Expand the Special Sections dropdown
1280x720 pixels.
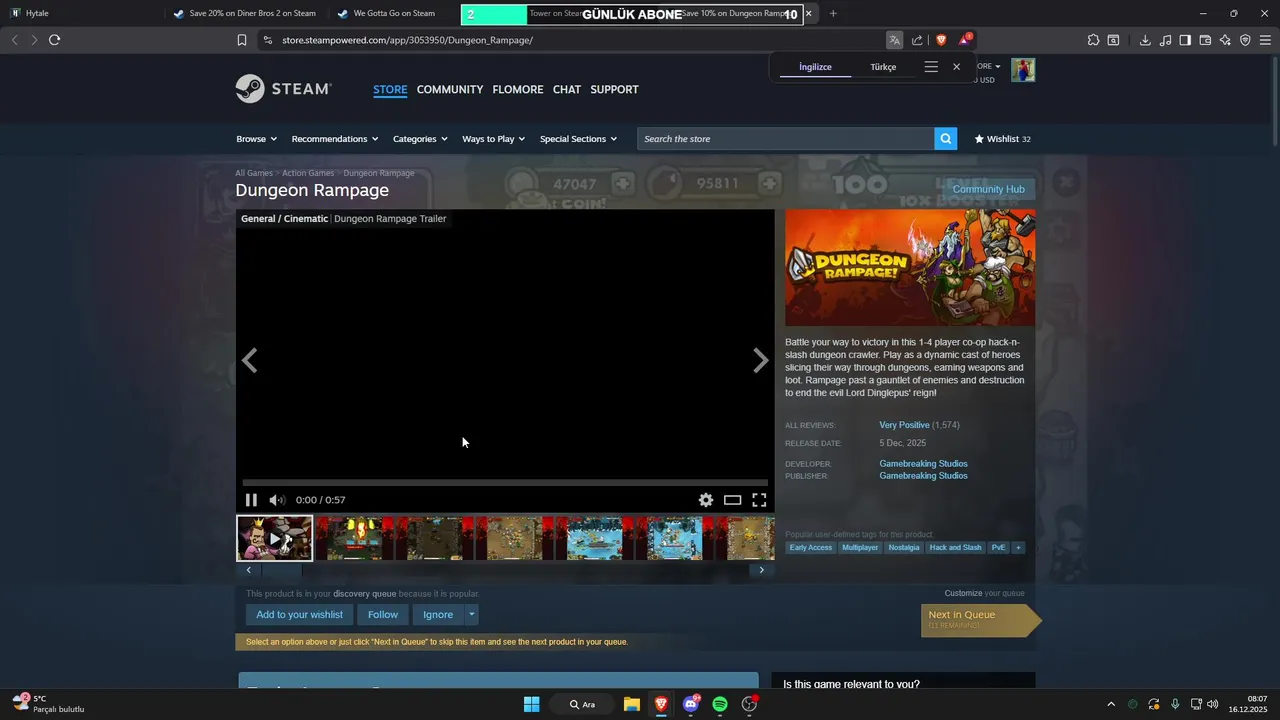(x=578, y=139)
